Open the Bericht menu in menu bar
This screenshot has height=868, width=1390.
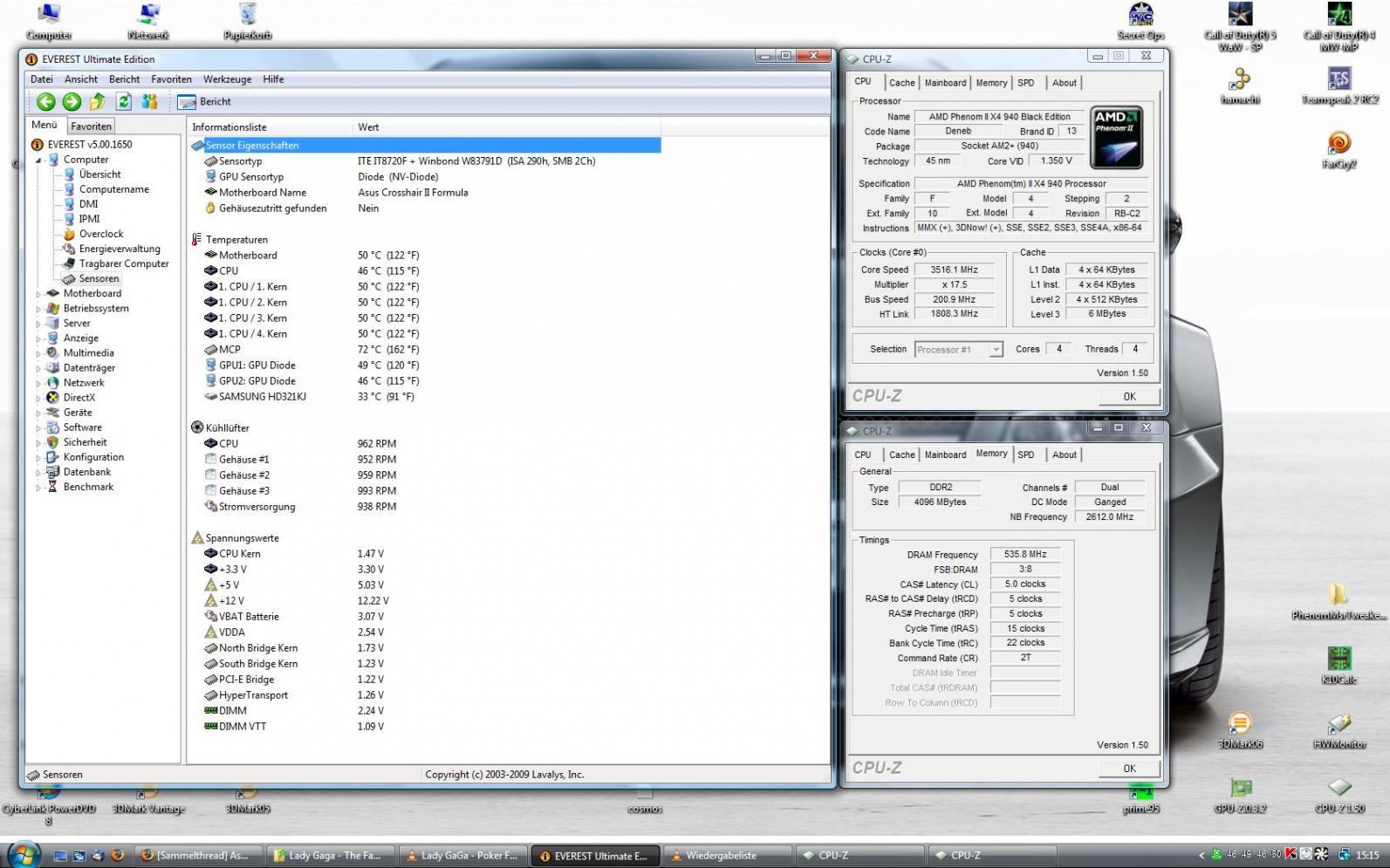click(x=124, y=79)
